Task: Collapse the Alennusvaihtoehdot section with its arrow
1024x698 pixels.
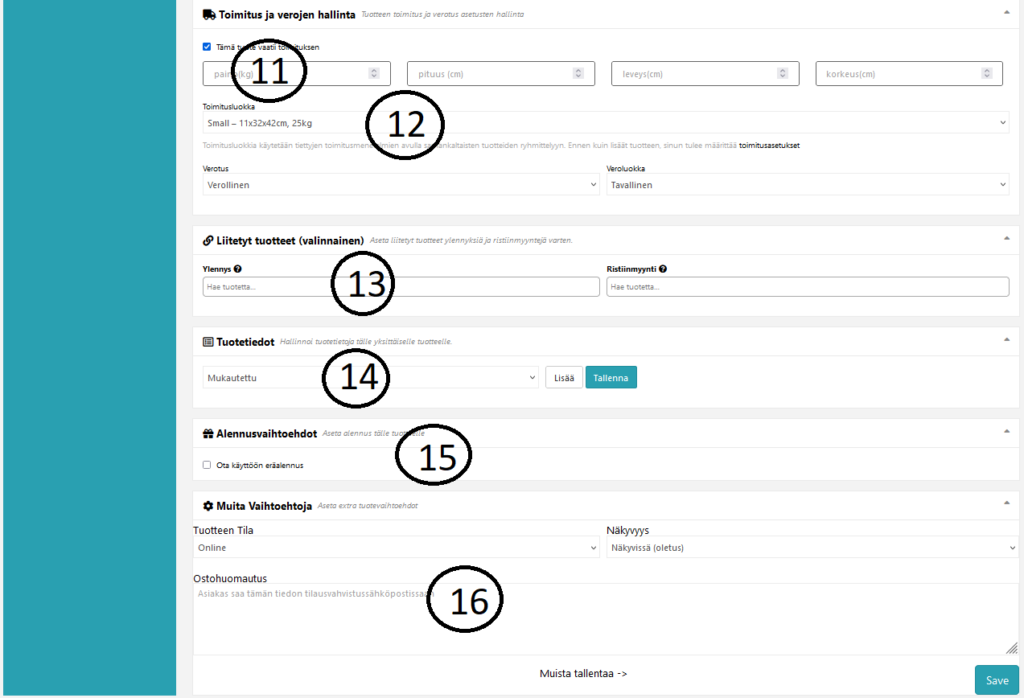Action: click(x=1005, y=433)
